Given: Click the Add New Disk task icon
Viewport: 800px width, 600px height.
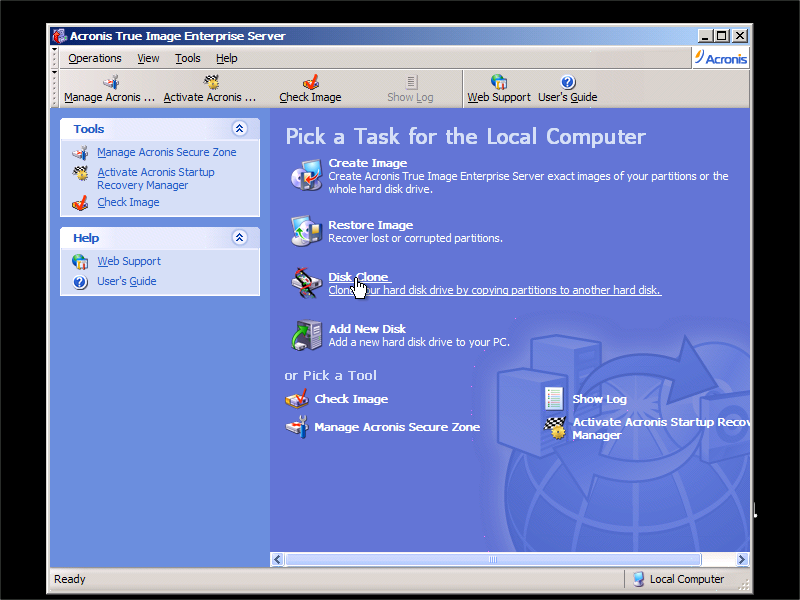Looking at the screenshot, I should coord(306,335).
